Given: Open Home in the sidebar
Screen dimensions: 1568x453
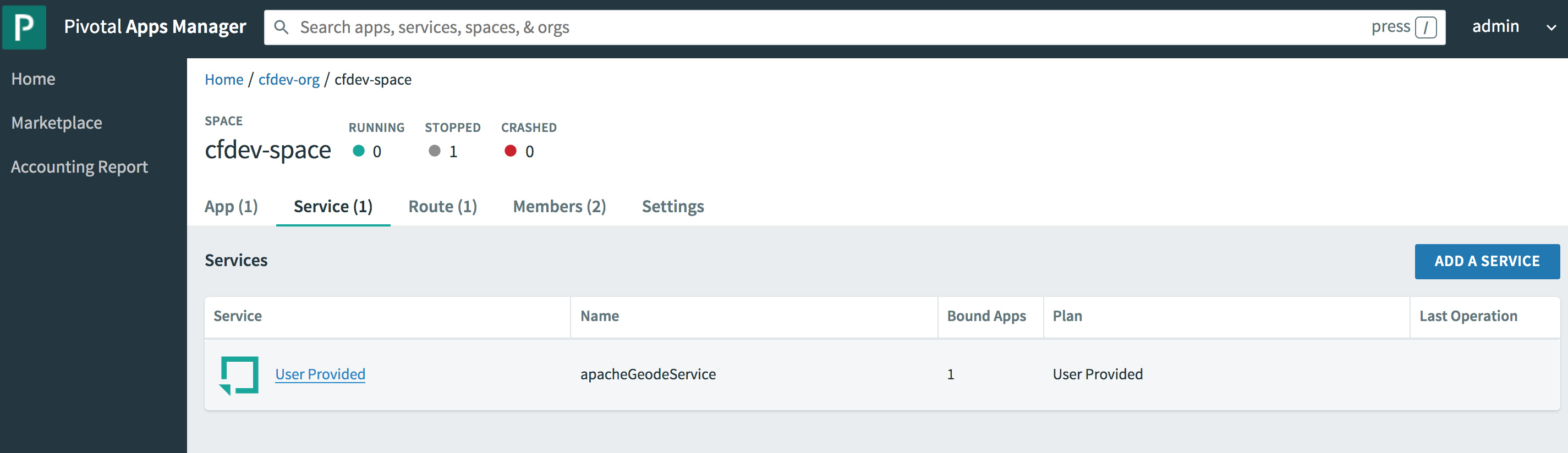Looking at the screenshot, I should click(34, 79).
